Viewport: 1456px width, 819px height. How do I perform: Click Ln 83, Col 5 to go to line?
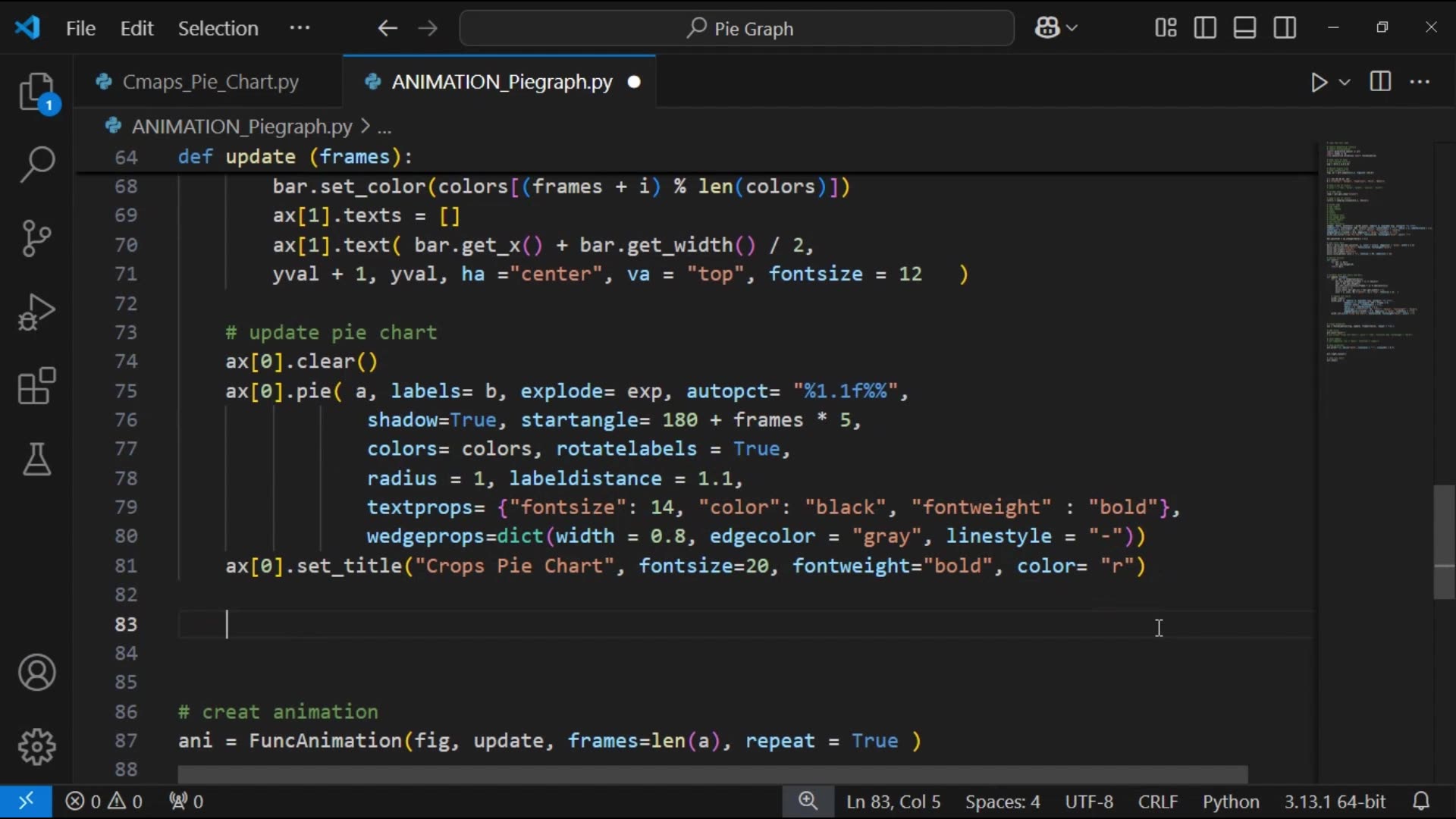pyautogui.click(x=893, y=802)
